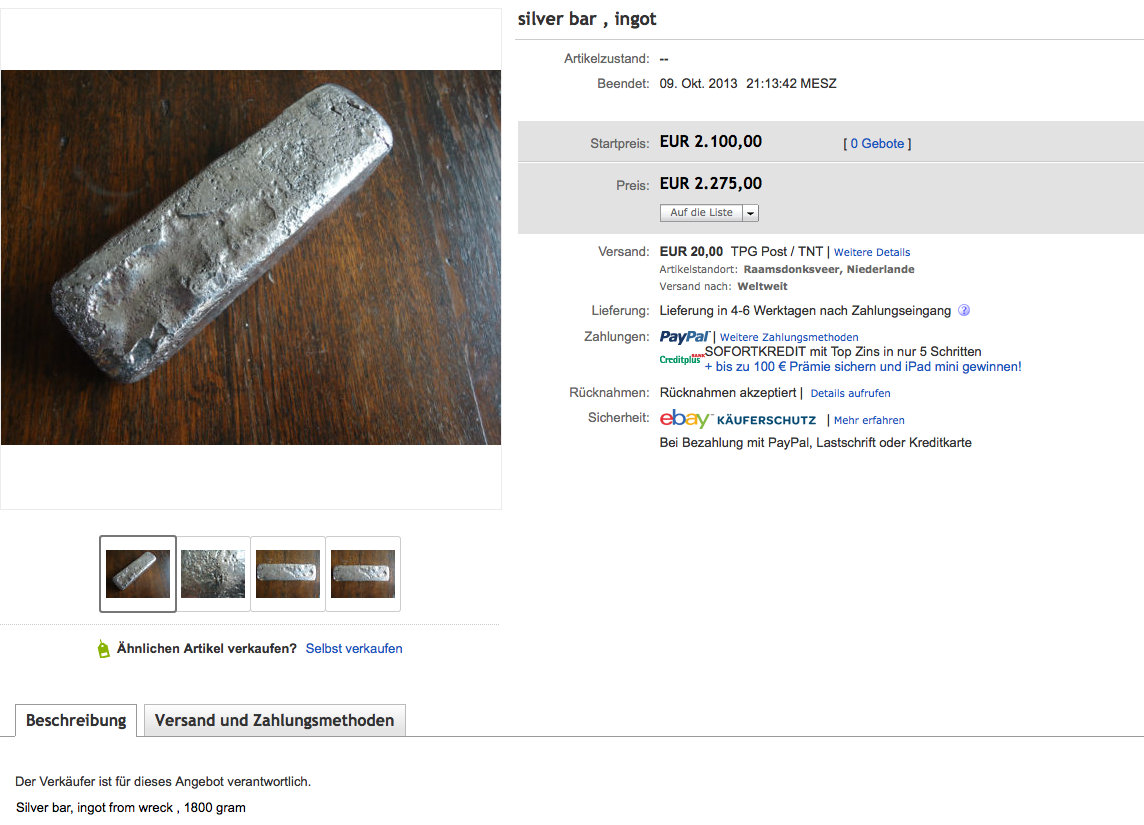Click the eBay Käuferschutz logo

point(738,420)
